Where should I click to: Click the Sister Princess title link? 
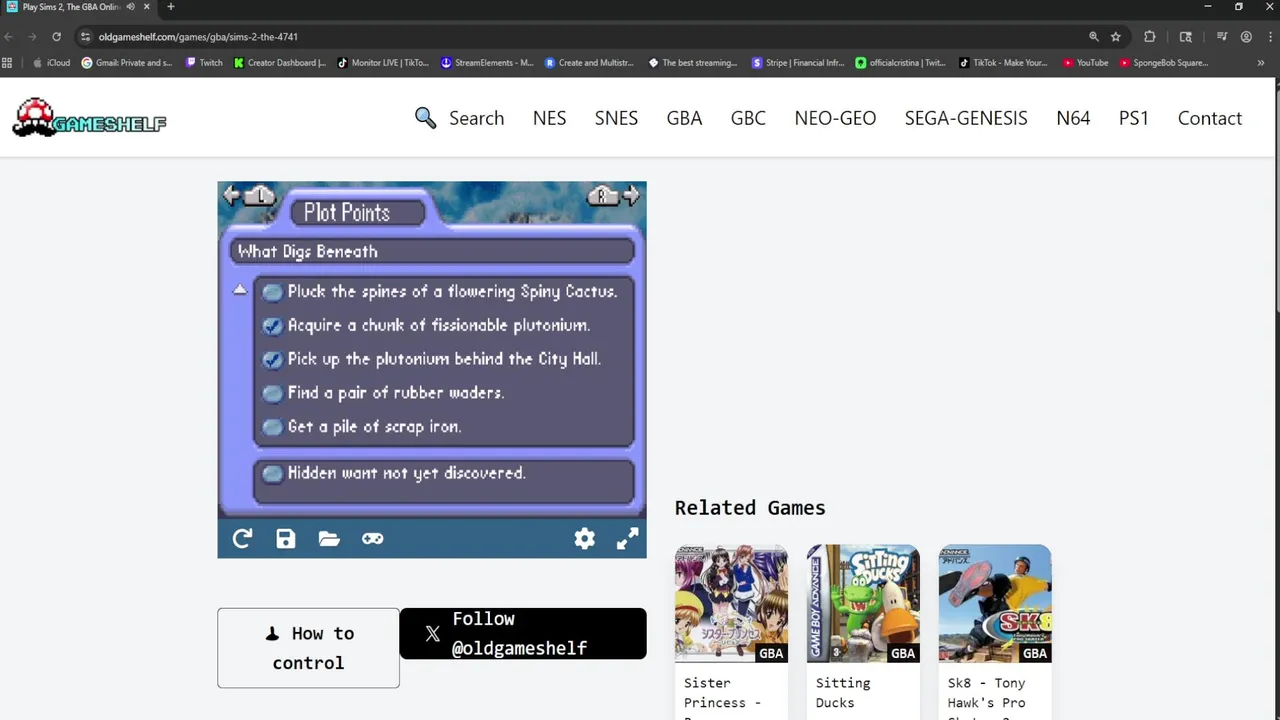click(722, 698)
